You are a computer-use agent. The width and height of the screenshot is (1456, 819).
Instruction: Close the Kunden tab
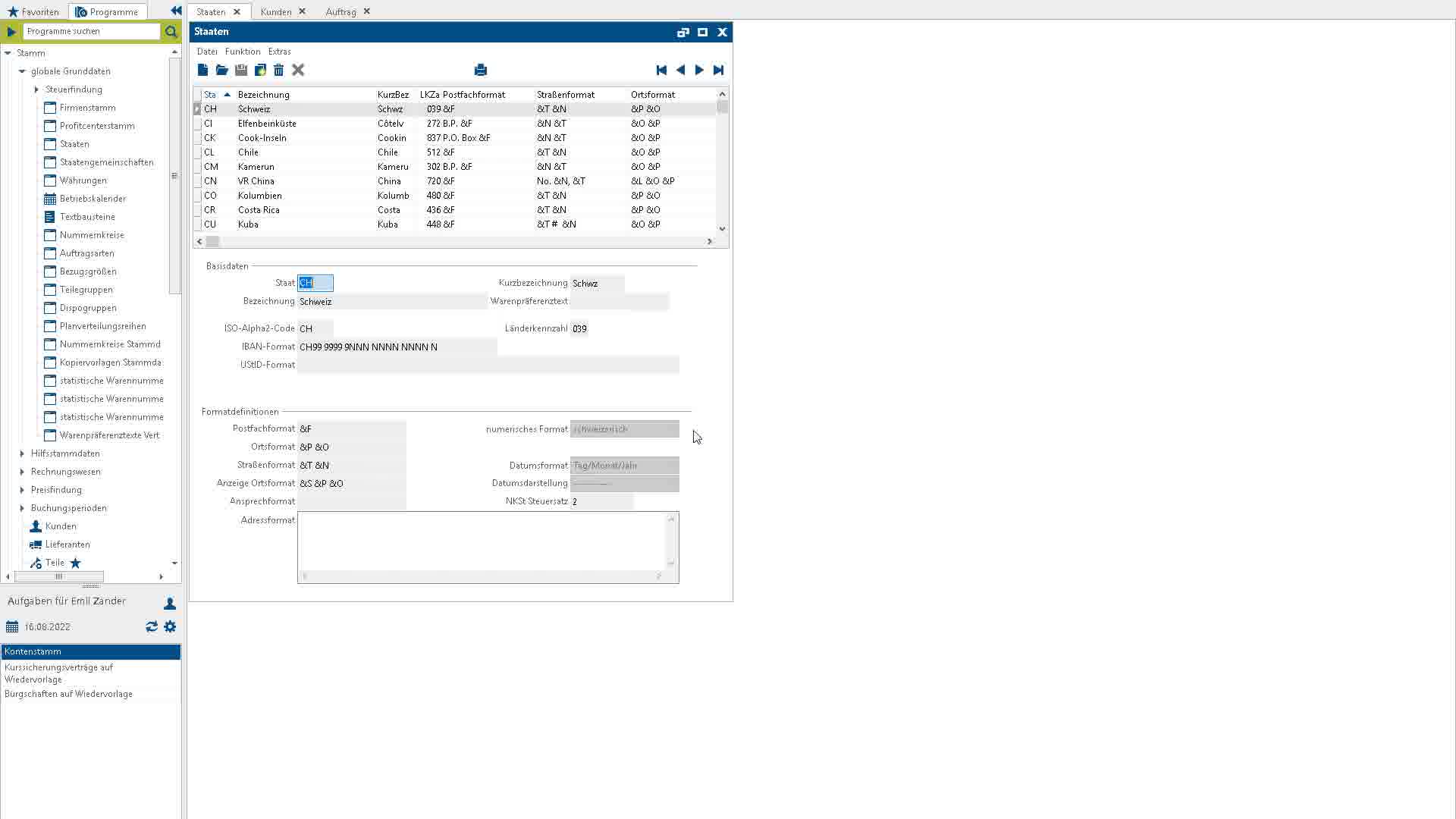click(x=302, y=11)
